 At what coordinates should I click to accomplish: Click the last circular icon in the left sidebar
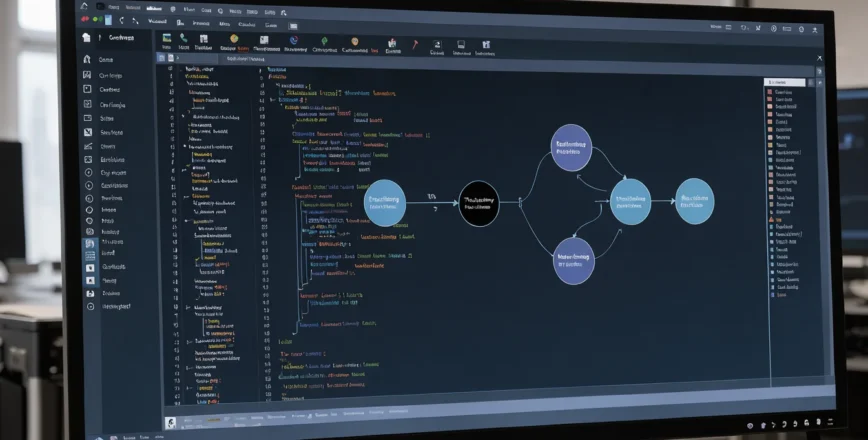pyautogui.click(x=90, y=306)
